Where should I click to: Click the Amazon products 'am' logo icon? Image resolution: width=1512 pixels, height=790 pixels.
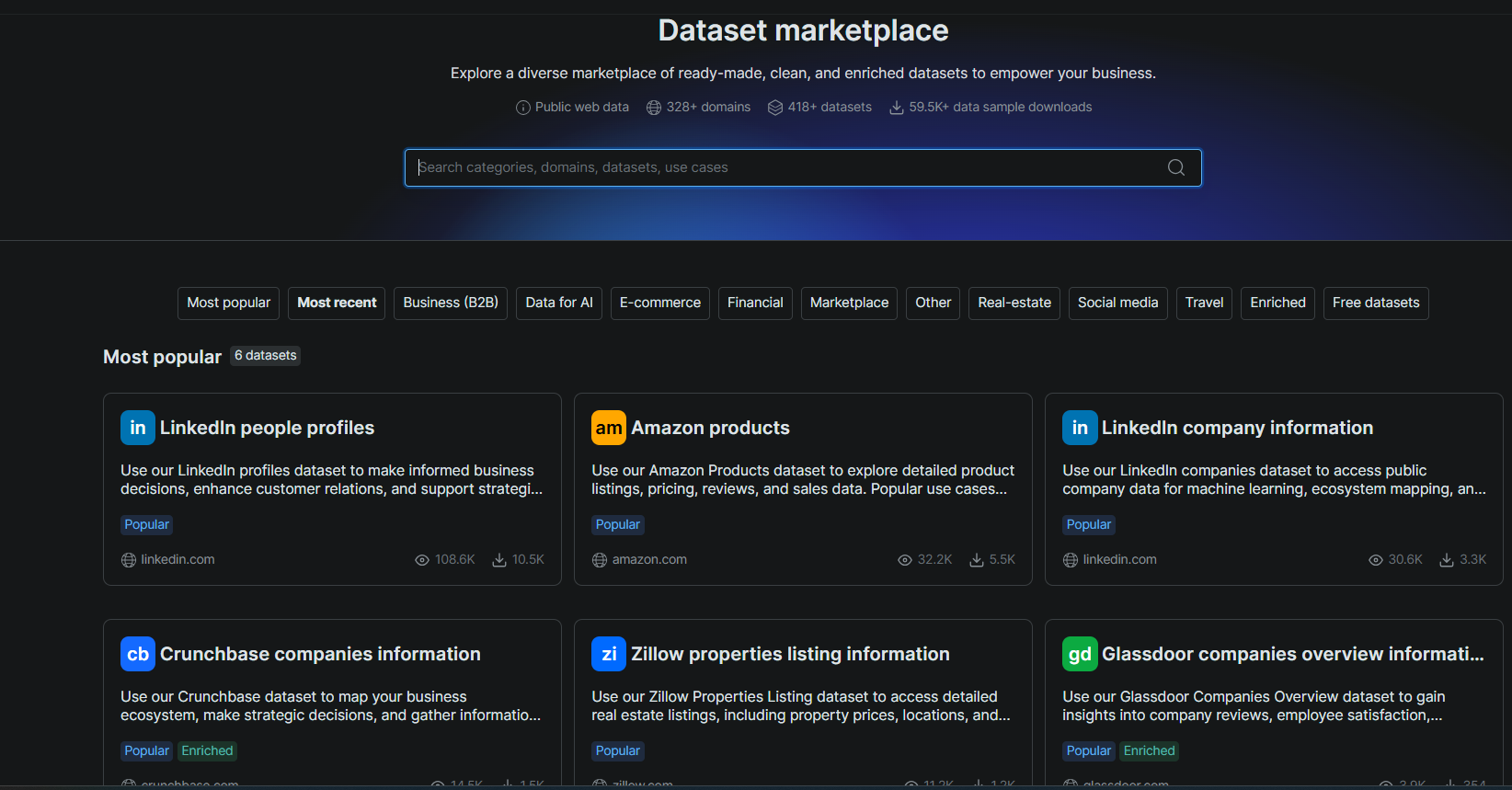coord(609,428)
